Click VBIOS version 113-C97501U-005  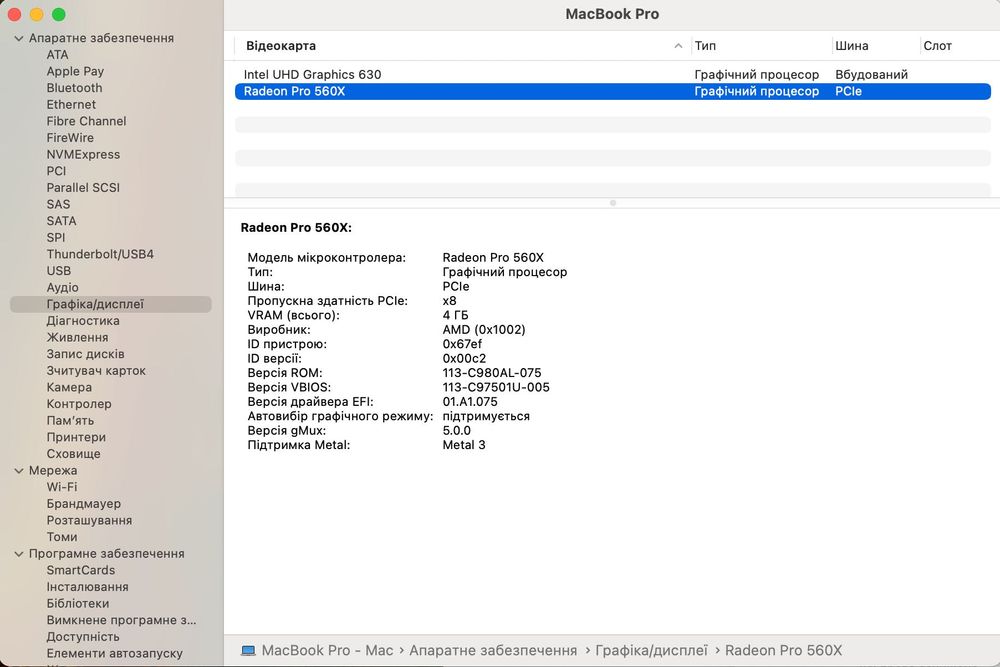[x=496, y=387]
